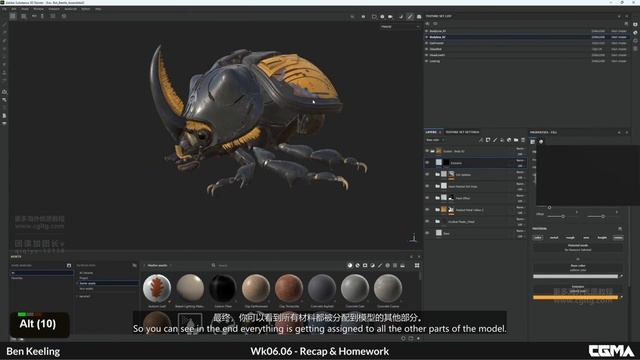640x360 pixels.
Task: Toggle visibility of the Emissive layer
Action: [x=427, y=162]
